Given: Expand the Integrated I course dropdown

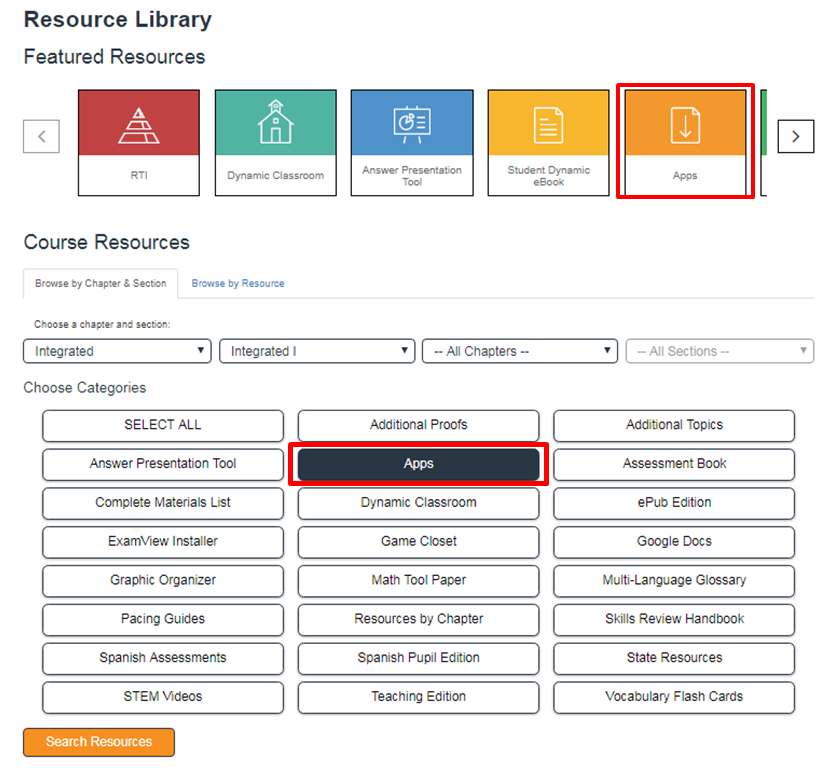Looking at the screenshot, I should (317, 351).
